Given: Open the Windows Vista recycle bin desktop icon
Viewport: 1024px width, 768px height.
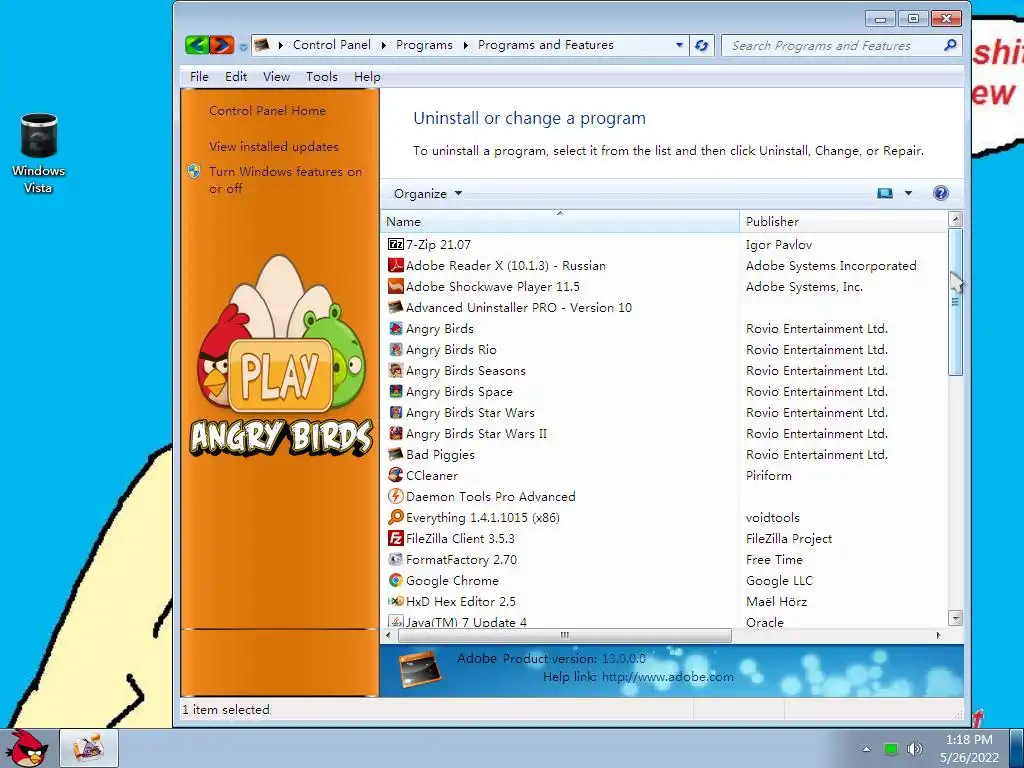Looking at the screenshot, I should coord(38,153).
